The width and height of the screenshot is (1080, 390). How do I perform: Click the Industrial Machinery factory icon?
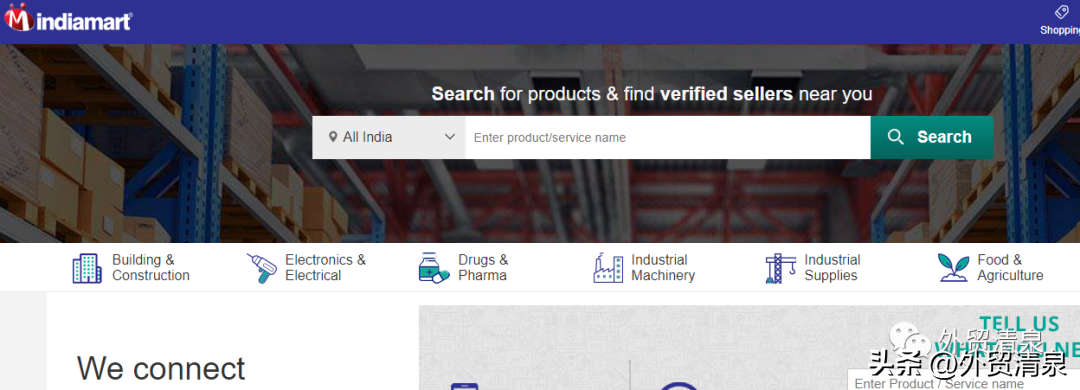tap(608, 268)
